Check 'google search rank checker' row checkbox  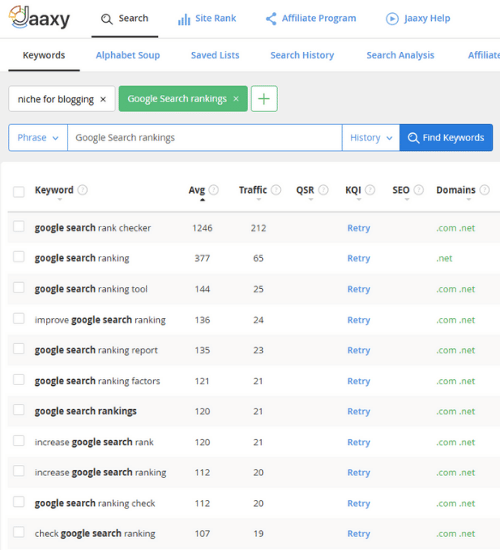(19, 226)
